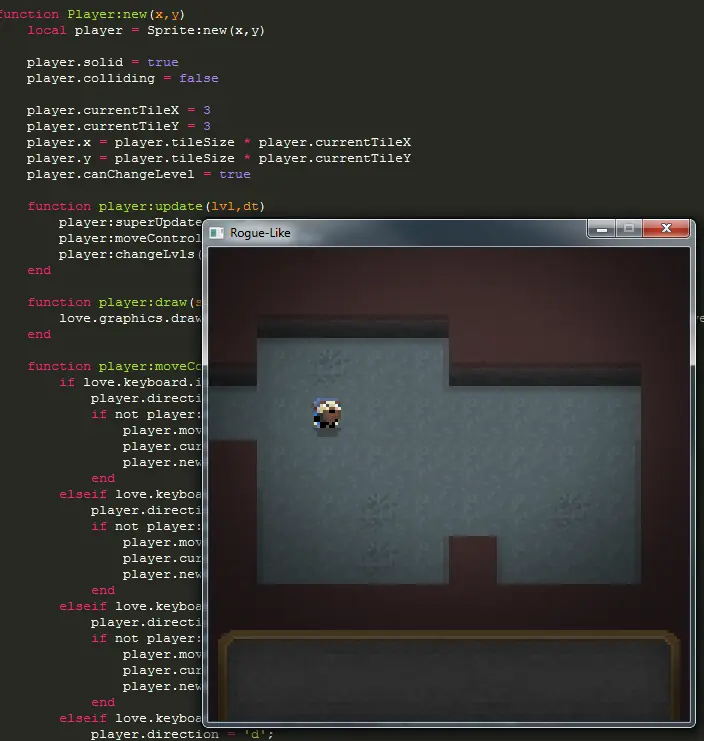The height and width of the screenshot is (741, 704).
Task: Place cursor on Sprite:new(x,y) call
Action: pos(206,30)
